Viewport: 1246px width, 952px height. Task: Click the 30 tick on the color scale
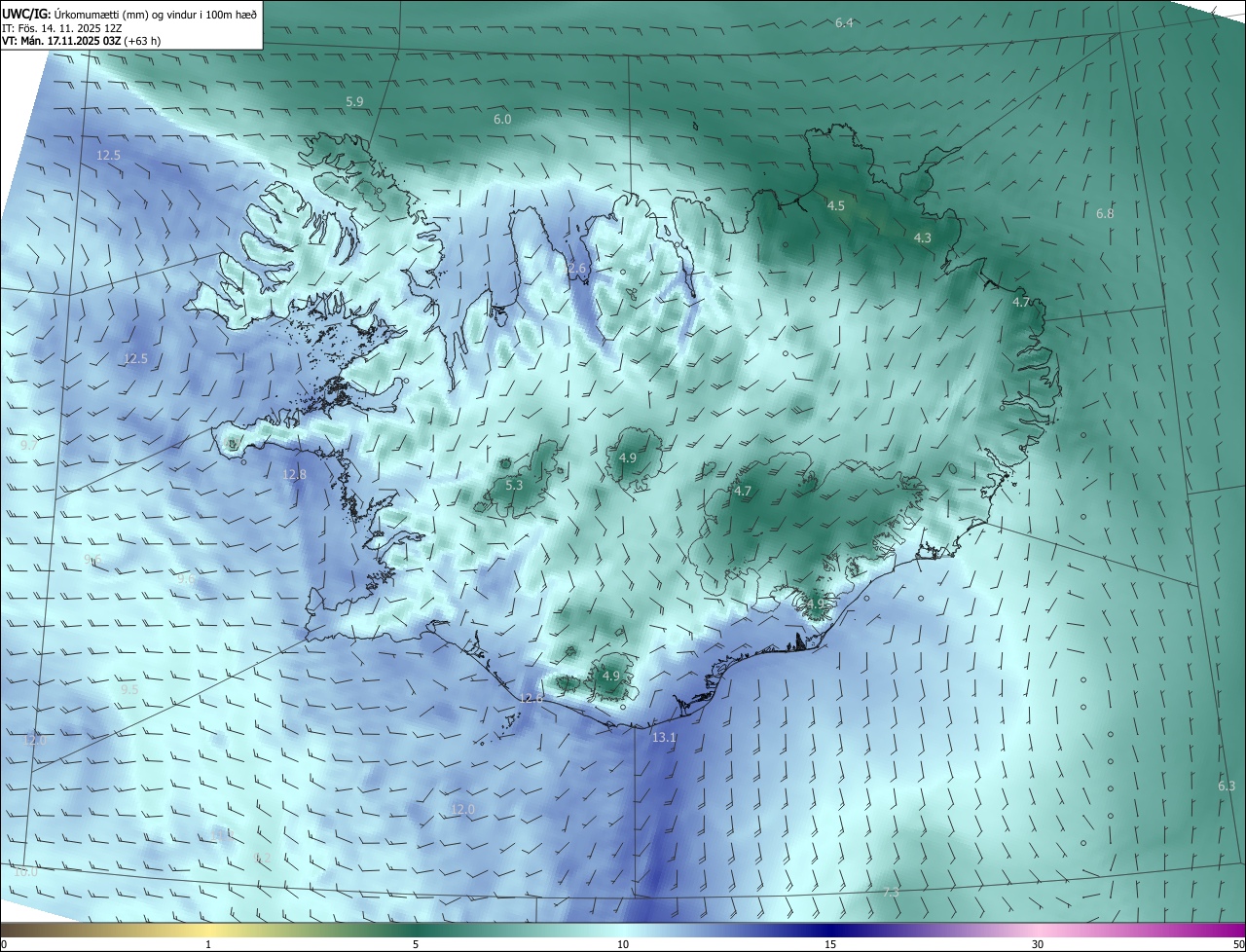(x=1038, y=944)
